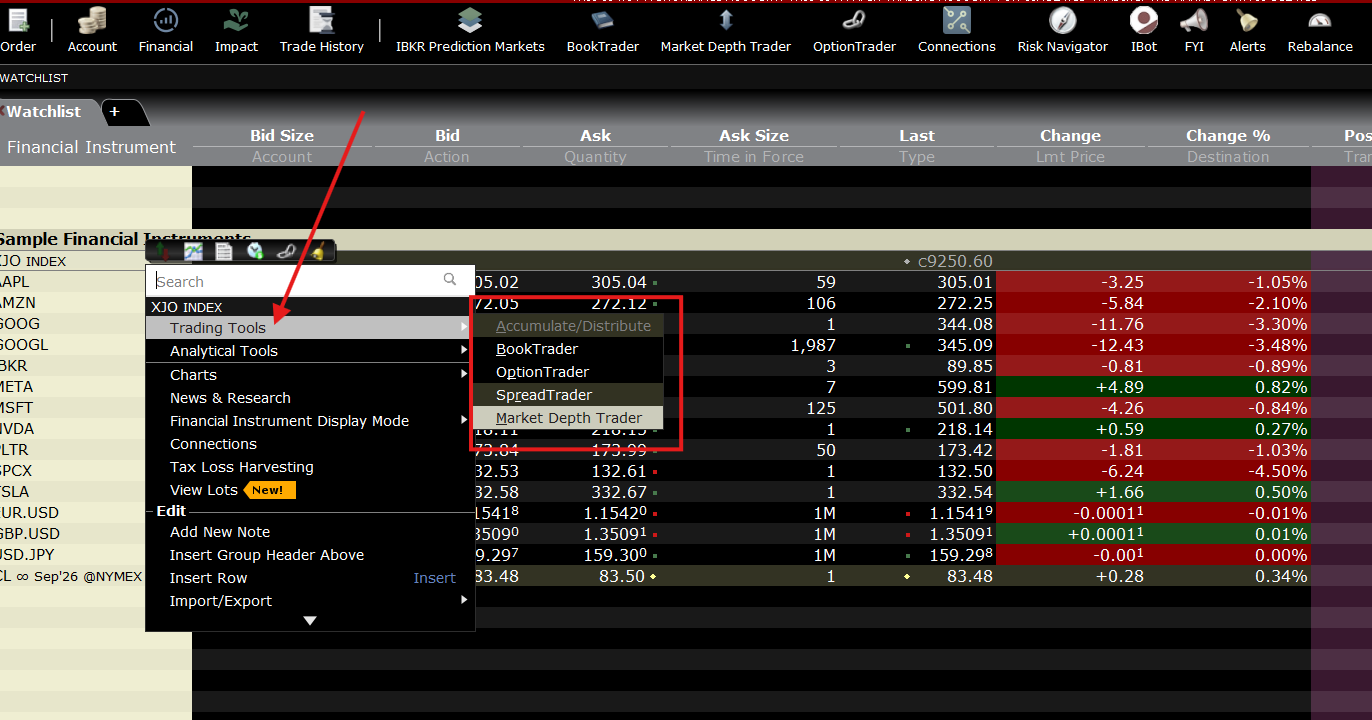
Task: Expand Financial Instrument Display Mode submenu
Action: pyautogui.click(x=309, y=421)
